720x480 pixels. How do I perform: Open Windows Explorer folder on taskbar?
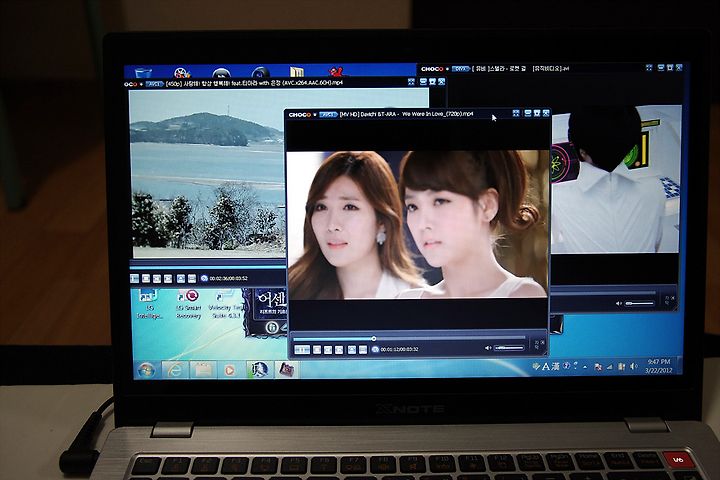[x=203, y=370]
